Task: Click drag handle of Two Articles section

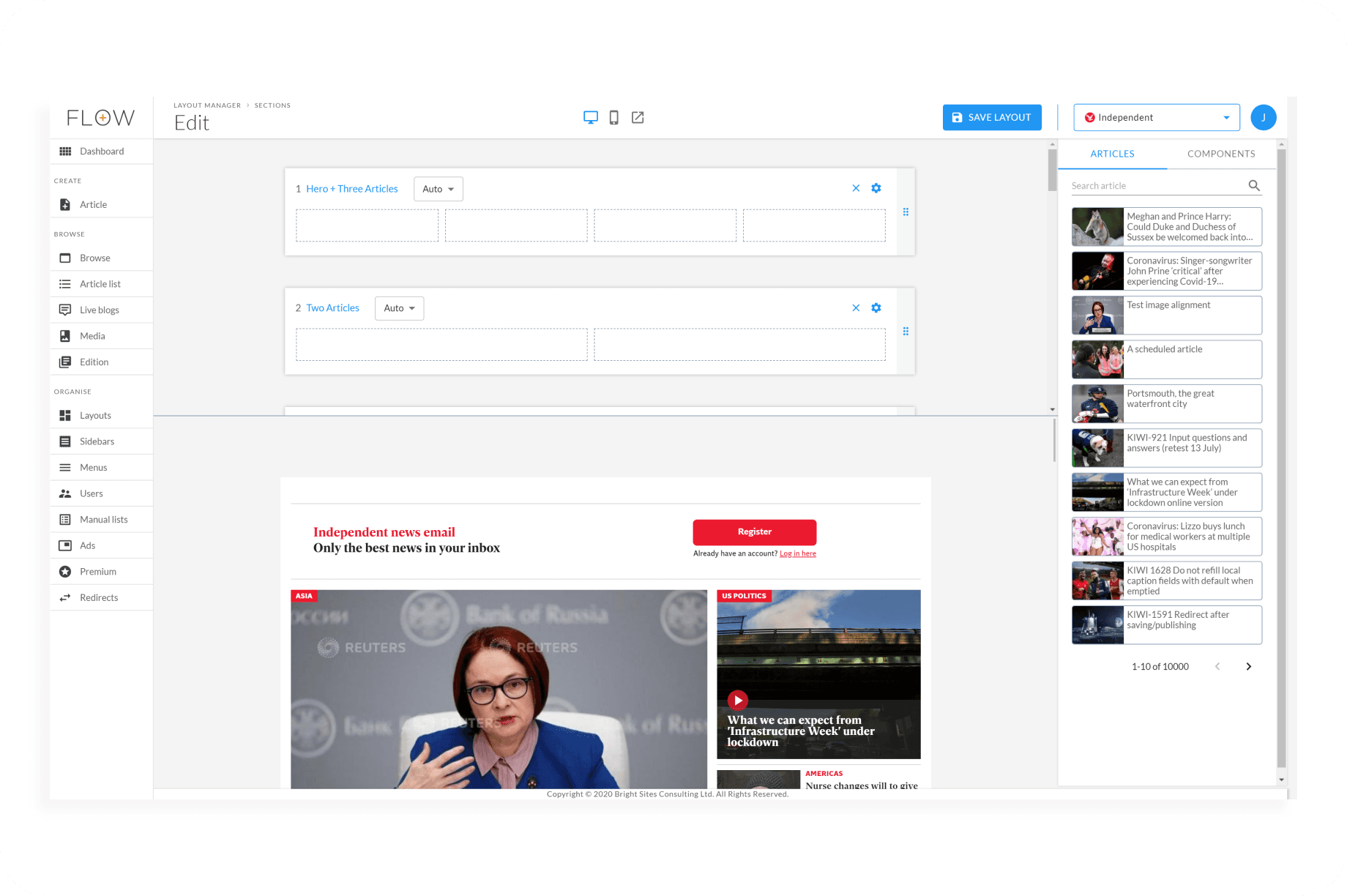Action: pyautogui.click(x=906, y=332)
